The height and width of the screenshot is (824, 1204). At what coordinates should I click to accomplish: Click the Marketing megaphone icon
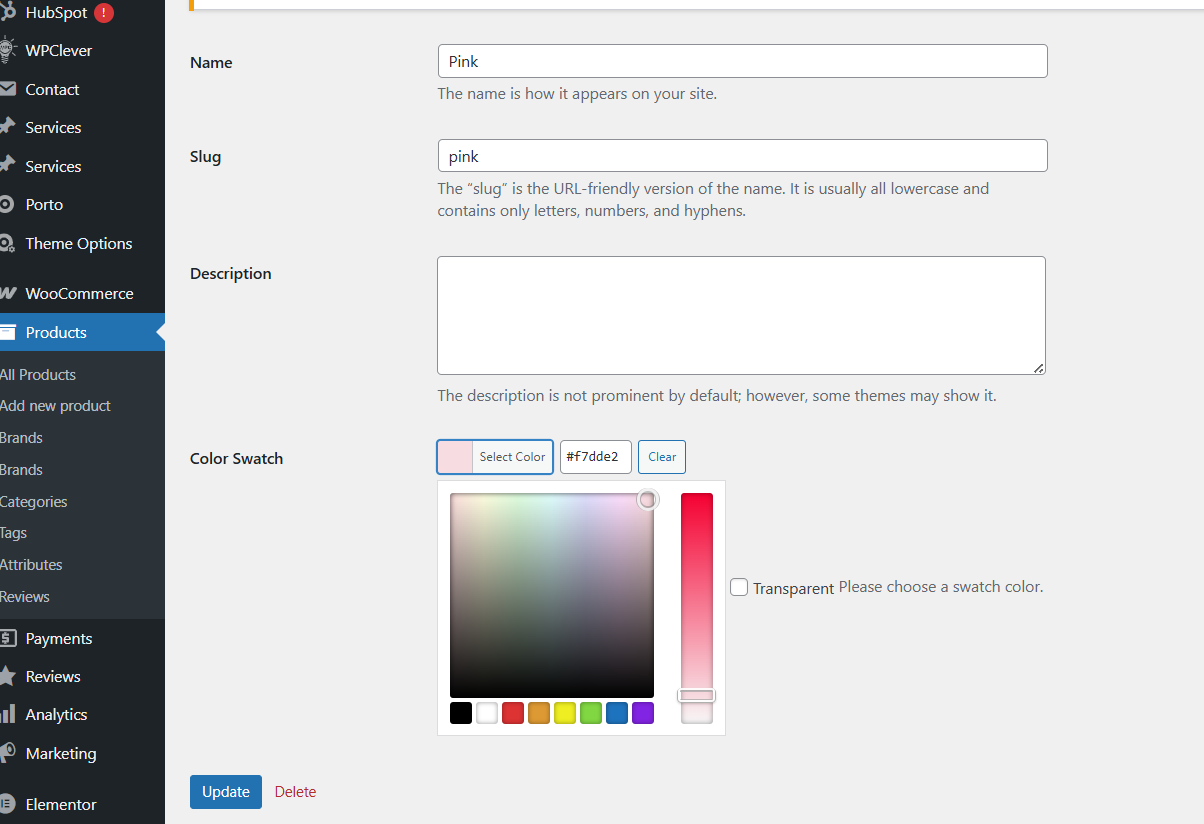point(7,753)
